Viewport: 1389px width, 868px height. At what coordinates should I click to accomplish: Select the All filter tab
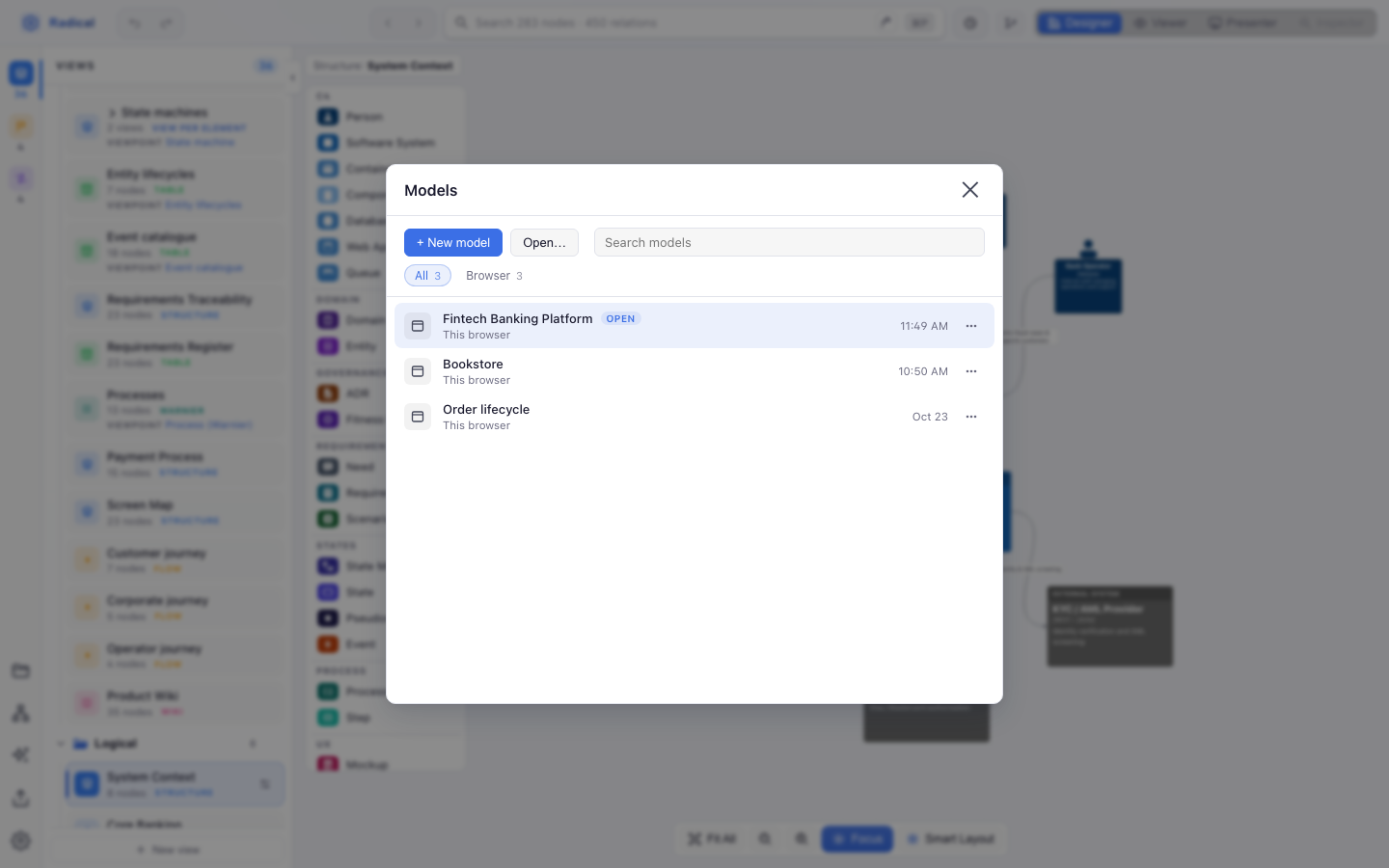(427, 276)
